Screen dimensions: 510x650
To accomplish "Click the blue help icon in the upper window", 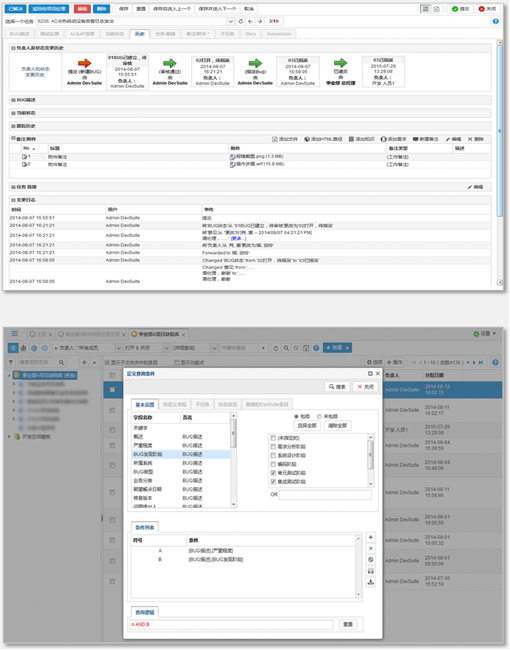I will (495, 21).
